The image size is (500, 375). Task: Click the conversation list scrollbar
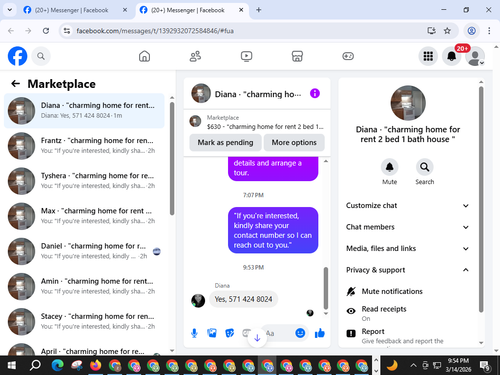172,158
